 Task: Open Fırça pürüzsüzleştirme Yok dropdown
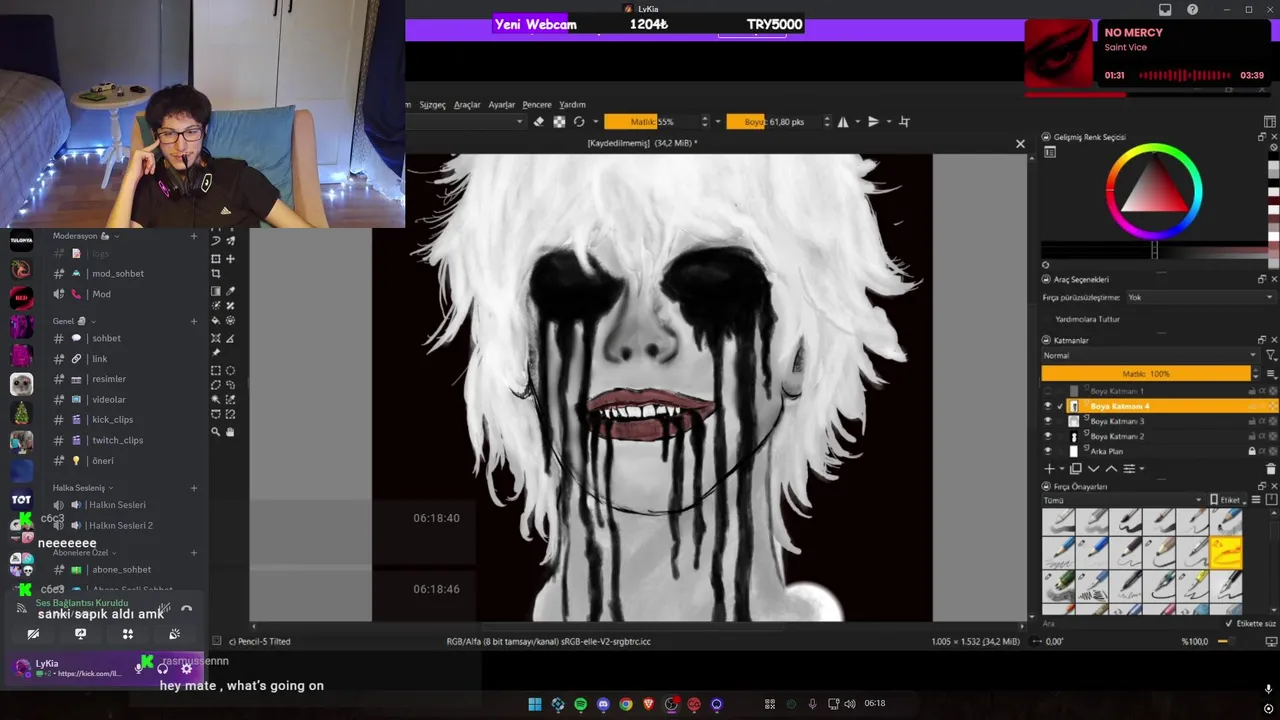[x=1201, y=297]
